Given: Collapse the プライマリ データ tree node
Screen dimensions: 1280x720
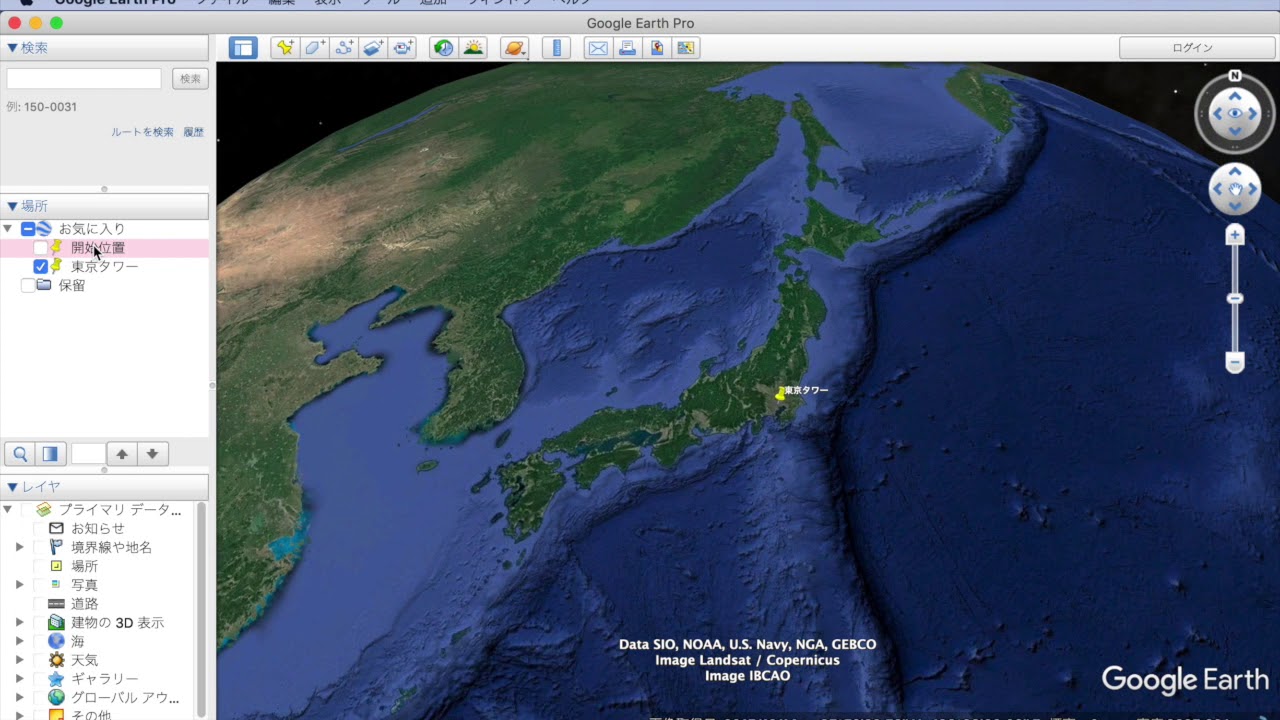Looking at the screenshot, I should (8, 510).
